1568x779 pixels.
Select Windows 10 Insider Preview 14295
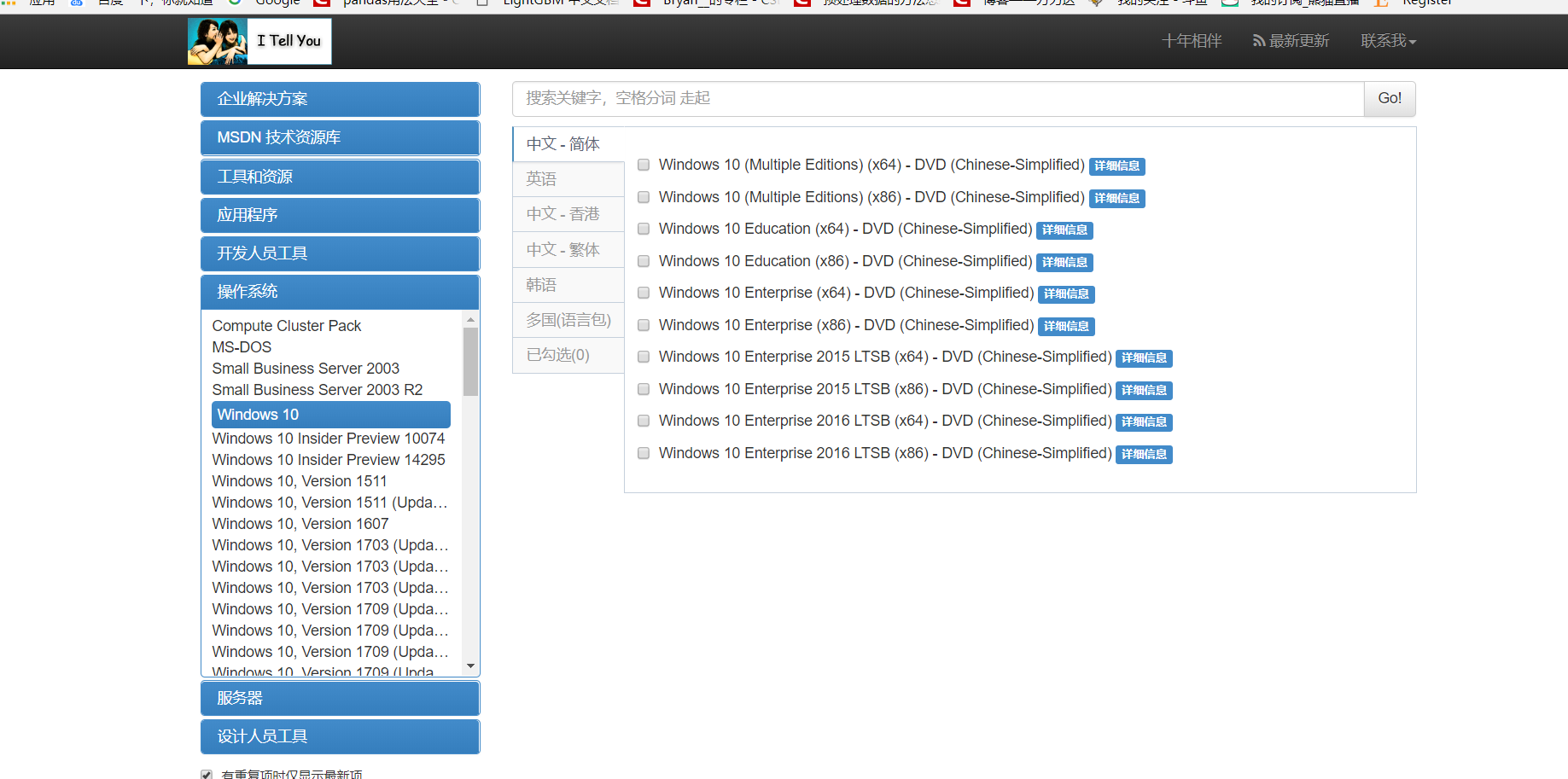[x=329, y=460]
